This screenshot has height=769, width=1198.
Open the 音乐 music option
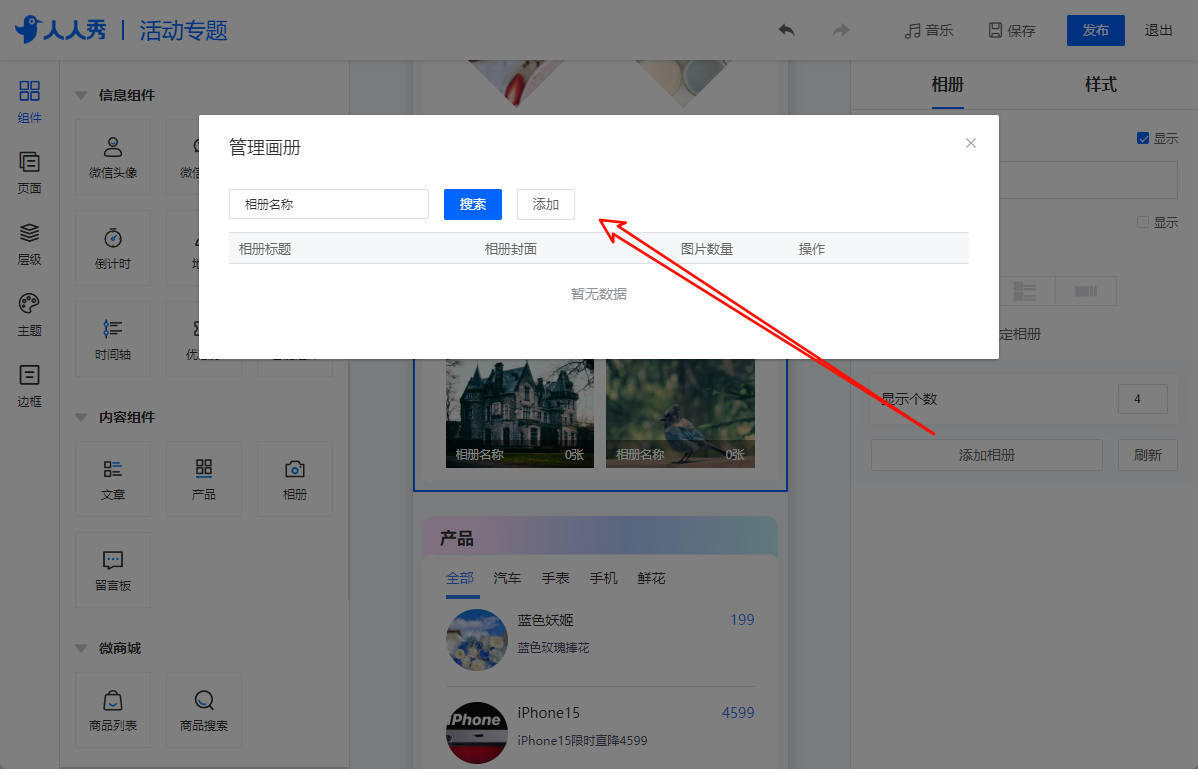tap(929, 31)
